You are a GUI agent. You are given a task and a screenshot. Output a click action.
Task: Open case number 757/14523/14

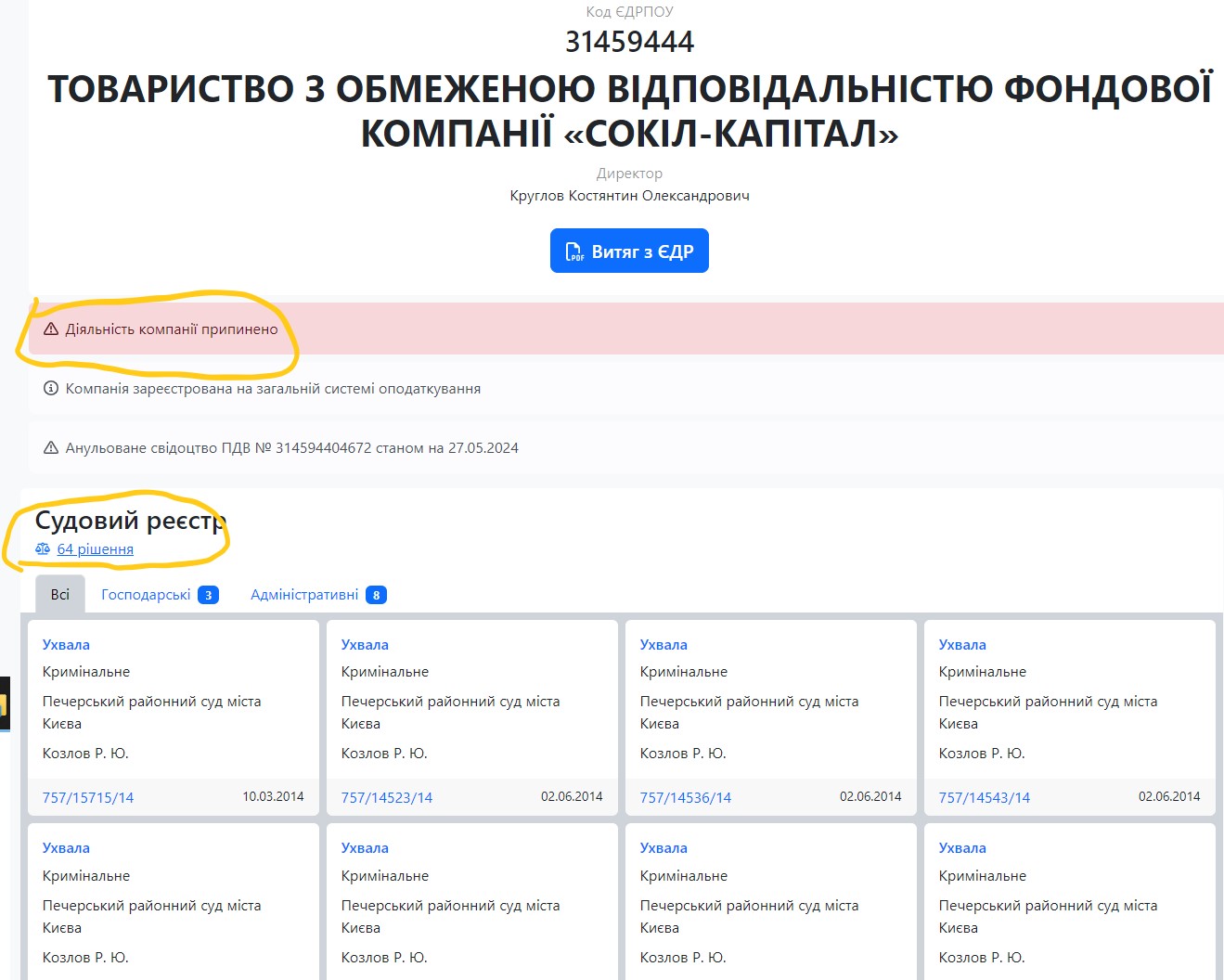click(x=387, y=797)
